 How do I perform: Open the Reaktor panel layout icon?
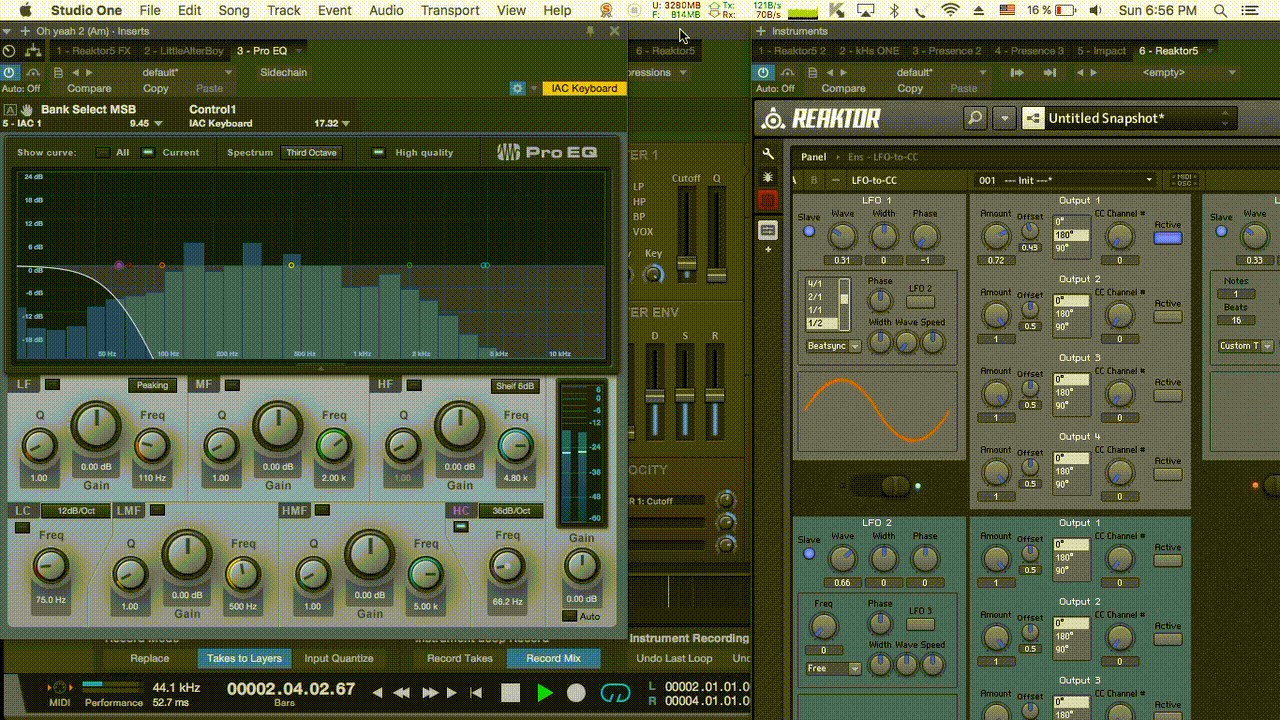[768, 230]
